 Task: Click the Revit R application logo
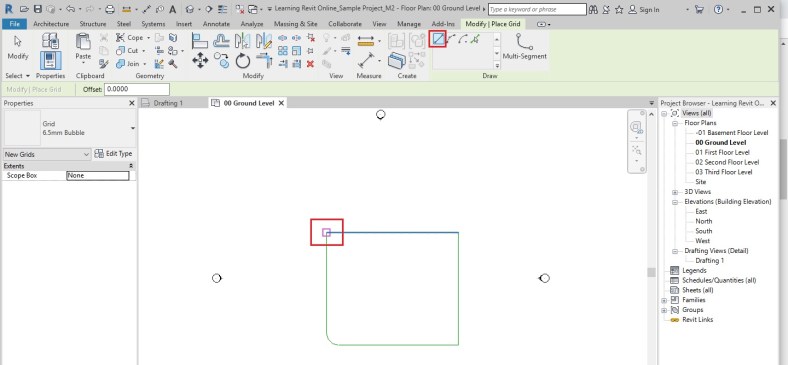point(8,9)
